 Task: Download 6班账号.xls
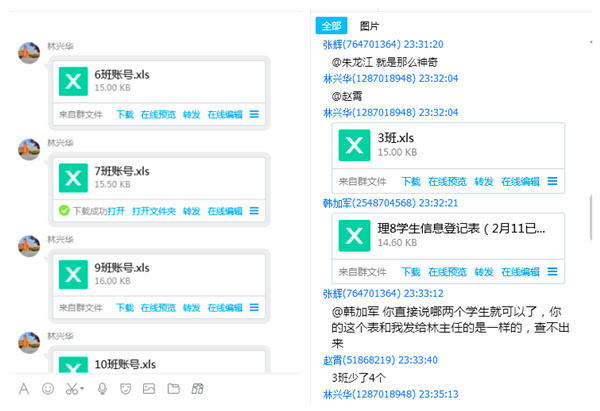click(125, 114)
